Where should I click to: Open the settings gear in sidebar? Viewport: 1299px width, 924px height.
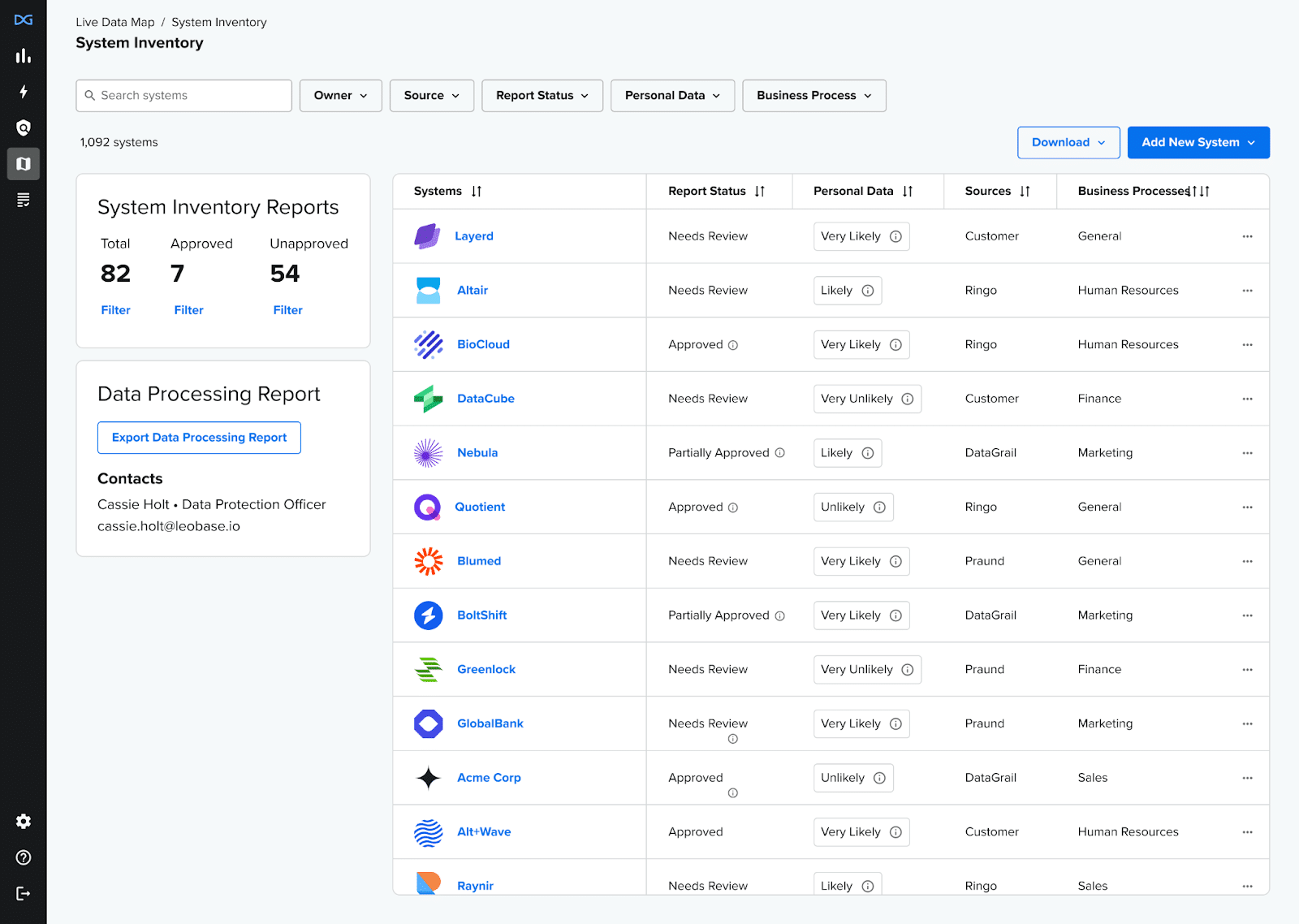24,822
